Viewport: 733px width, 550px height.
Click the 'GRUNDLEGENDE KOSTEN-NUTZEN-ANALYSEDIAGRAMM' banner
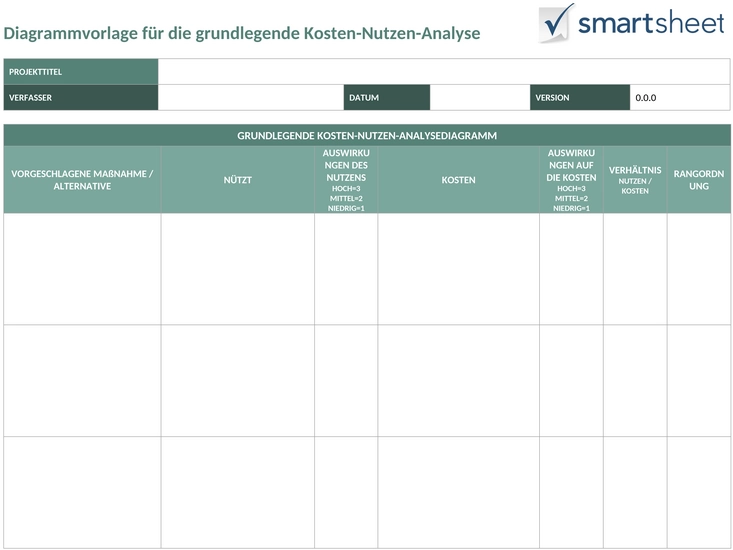367,136
